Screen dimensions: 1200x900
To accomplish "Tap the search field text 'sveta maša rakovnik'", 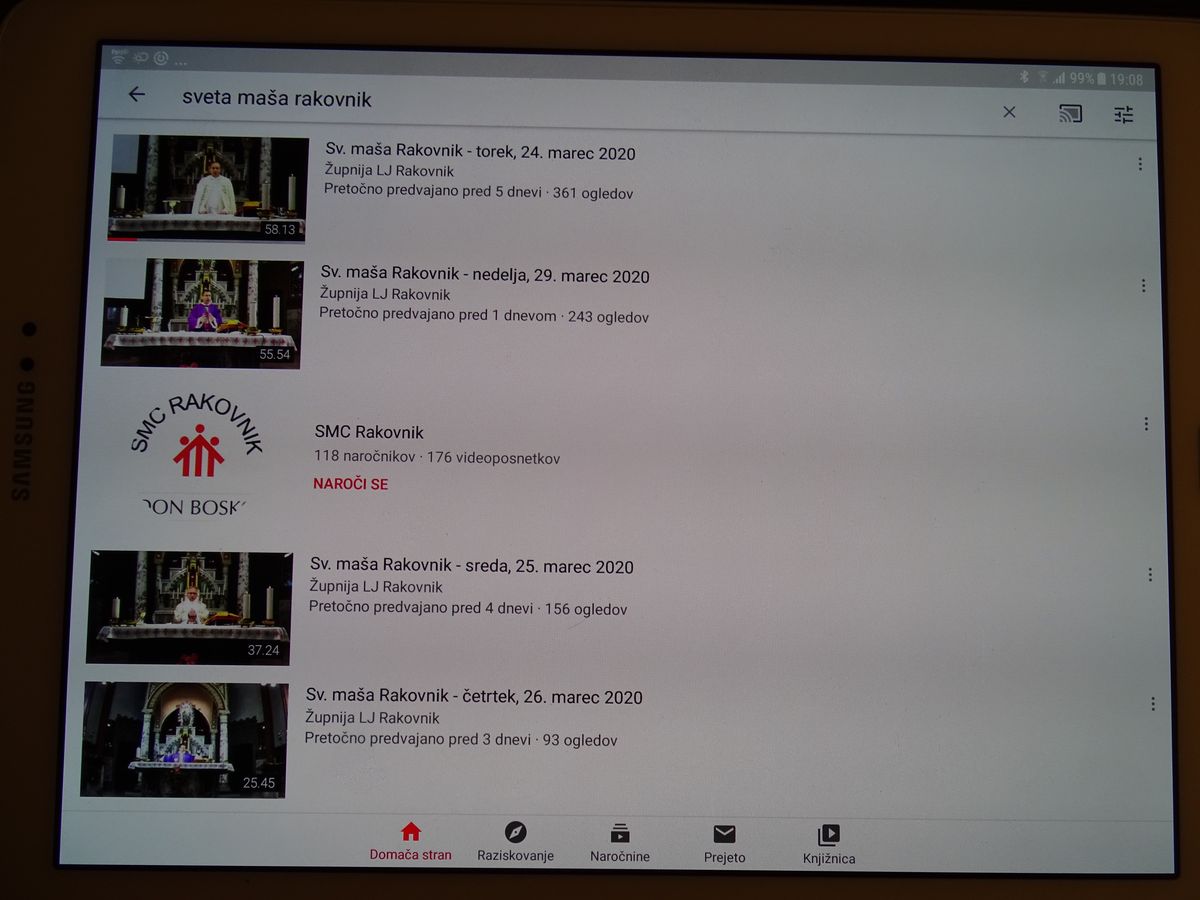I will (277, 98).
